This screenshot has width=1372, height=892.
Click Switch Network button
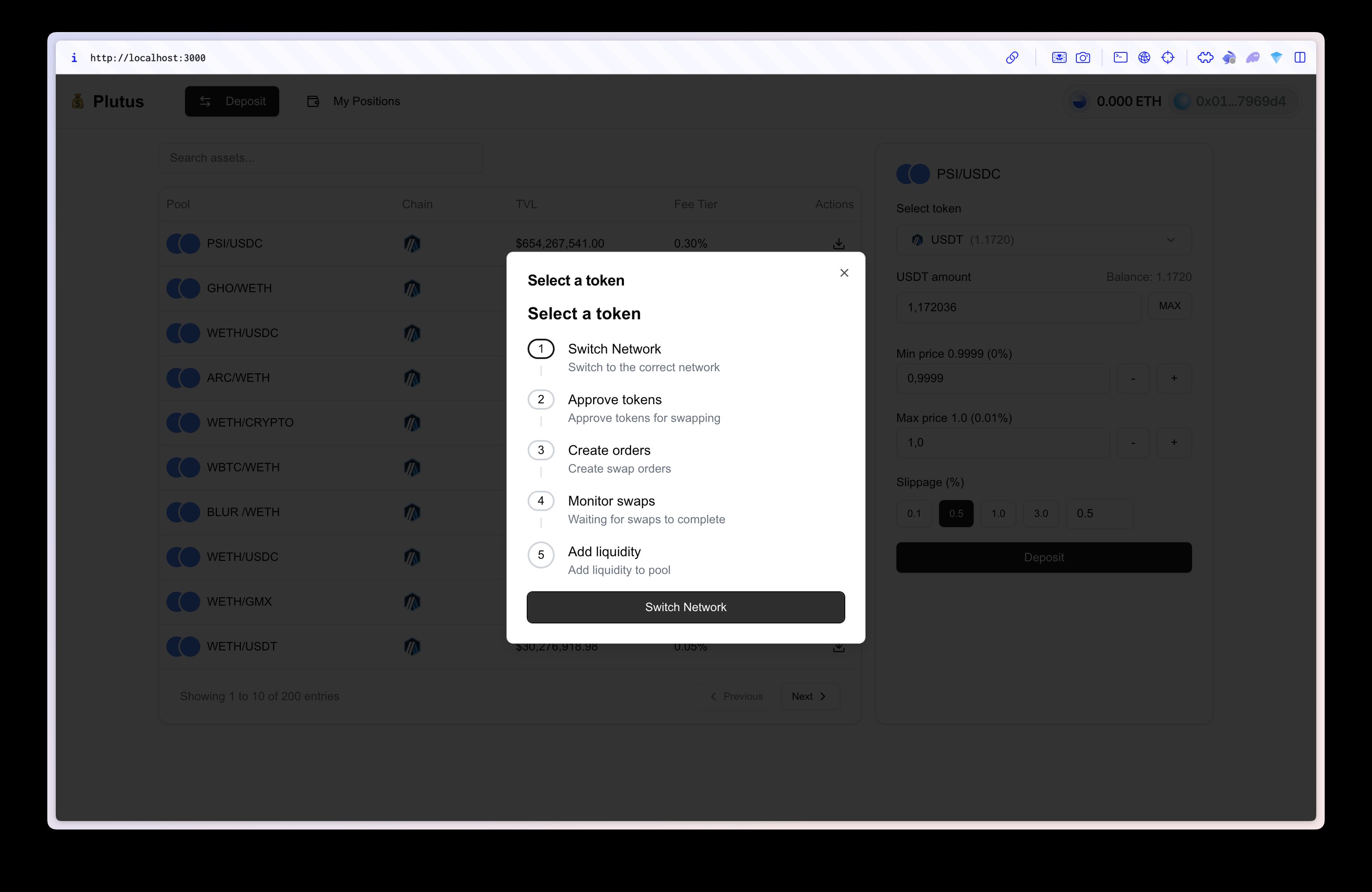[x=686, y=607]
